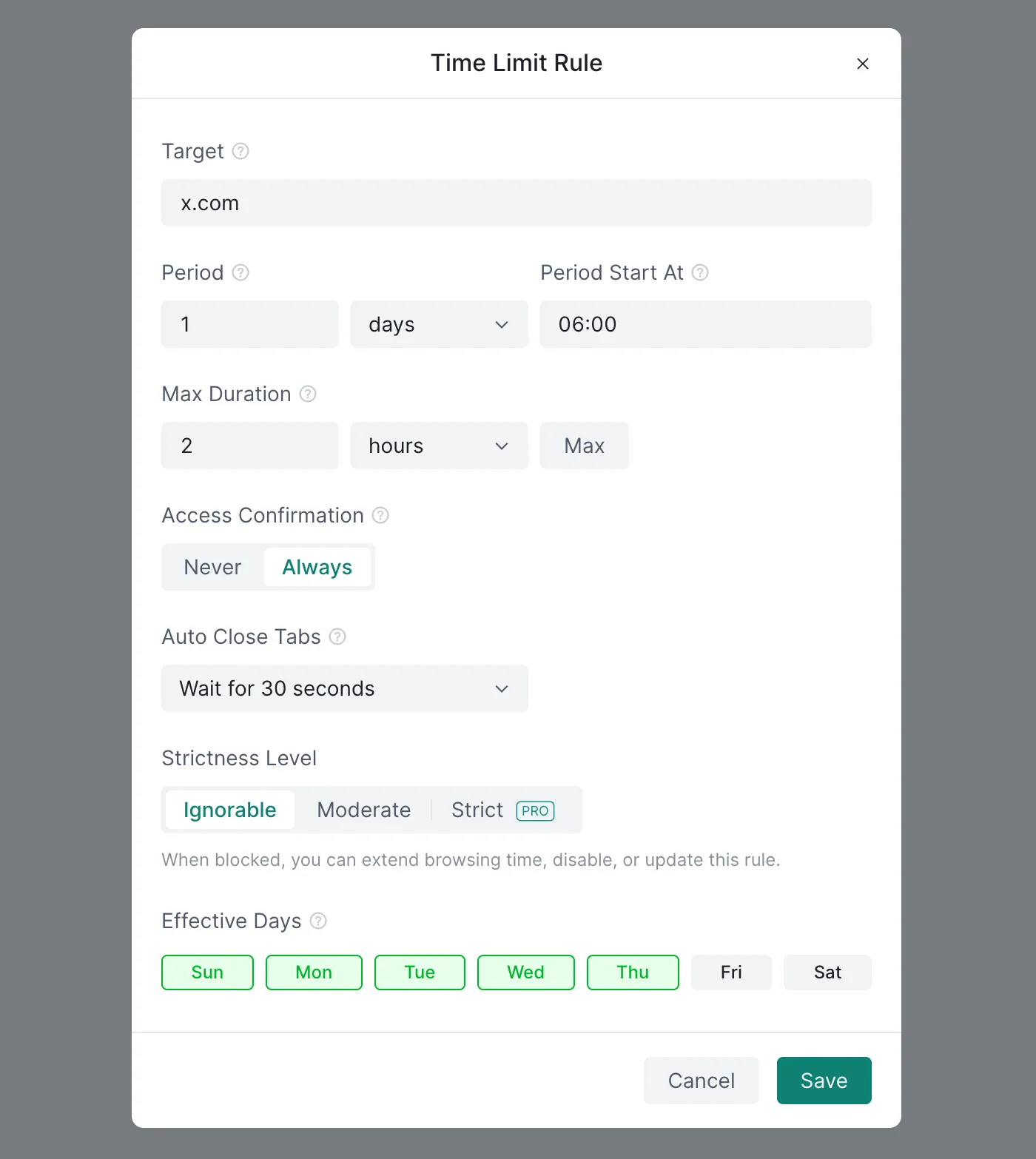
Task: Enable Friday as an effective day
Action: pos(731,972)
